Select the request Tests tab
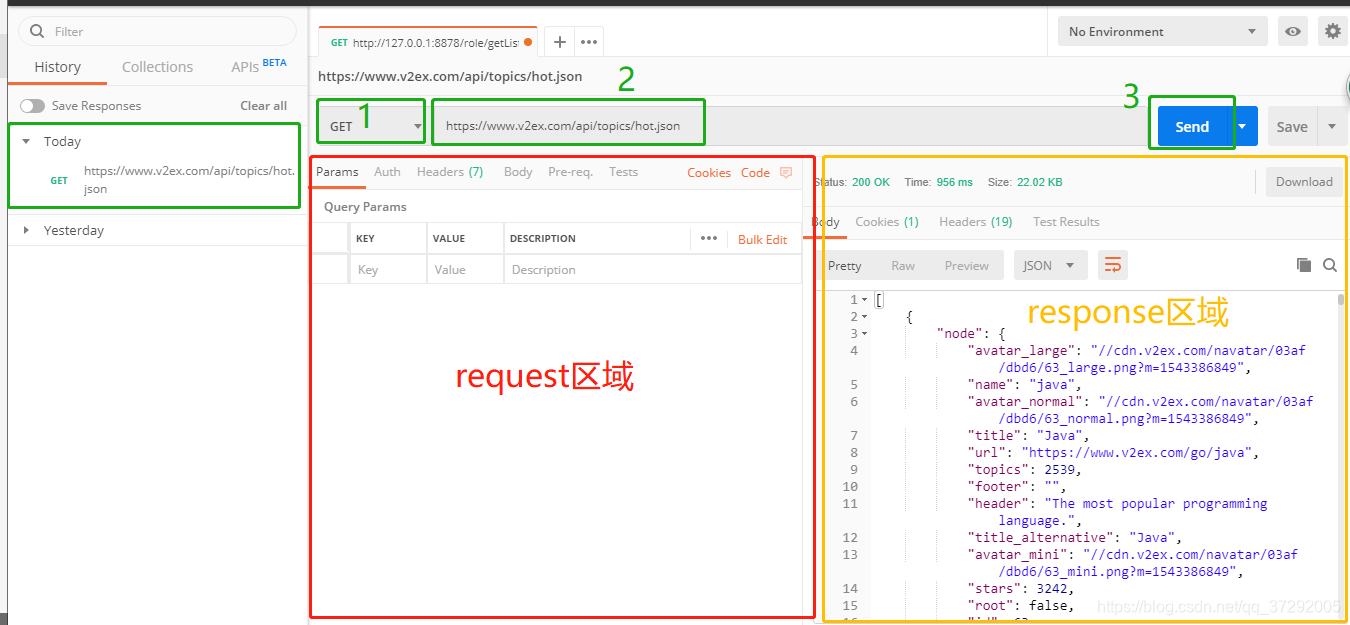The image size is (1350, 625). click(623, 172)
